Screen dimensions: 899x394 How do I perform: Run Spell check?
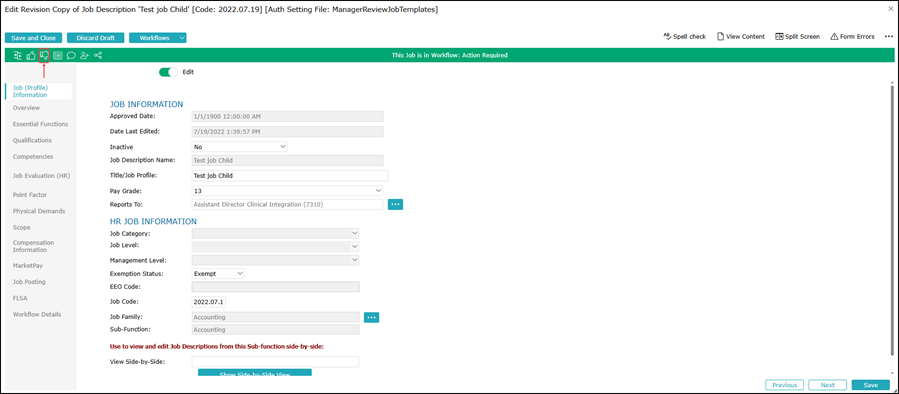click(685, 36)
